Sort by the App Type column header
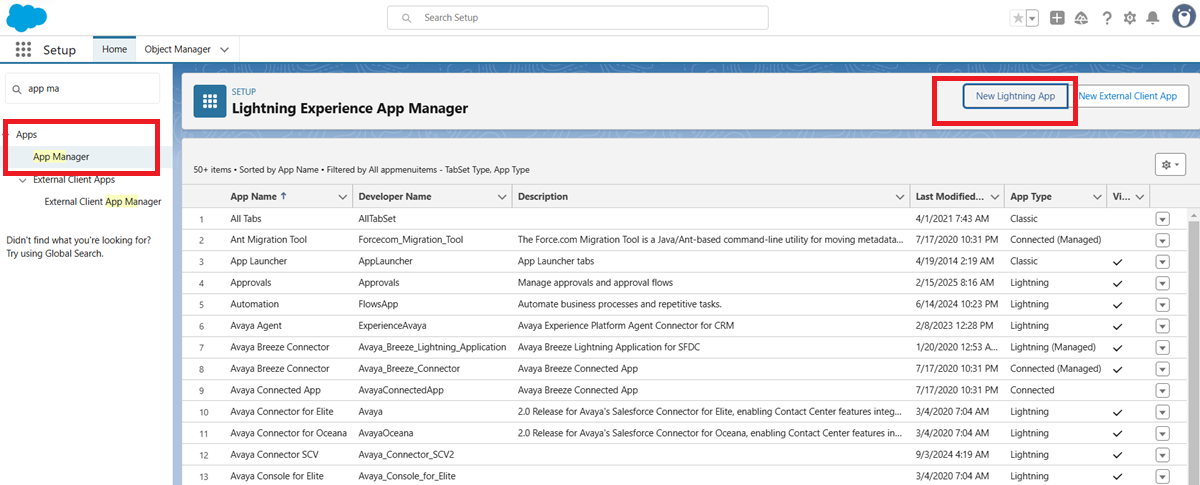 click(x=1031, y=197)
